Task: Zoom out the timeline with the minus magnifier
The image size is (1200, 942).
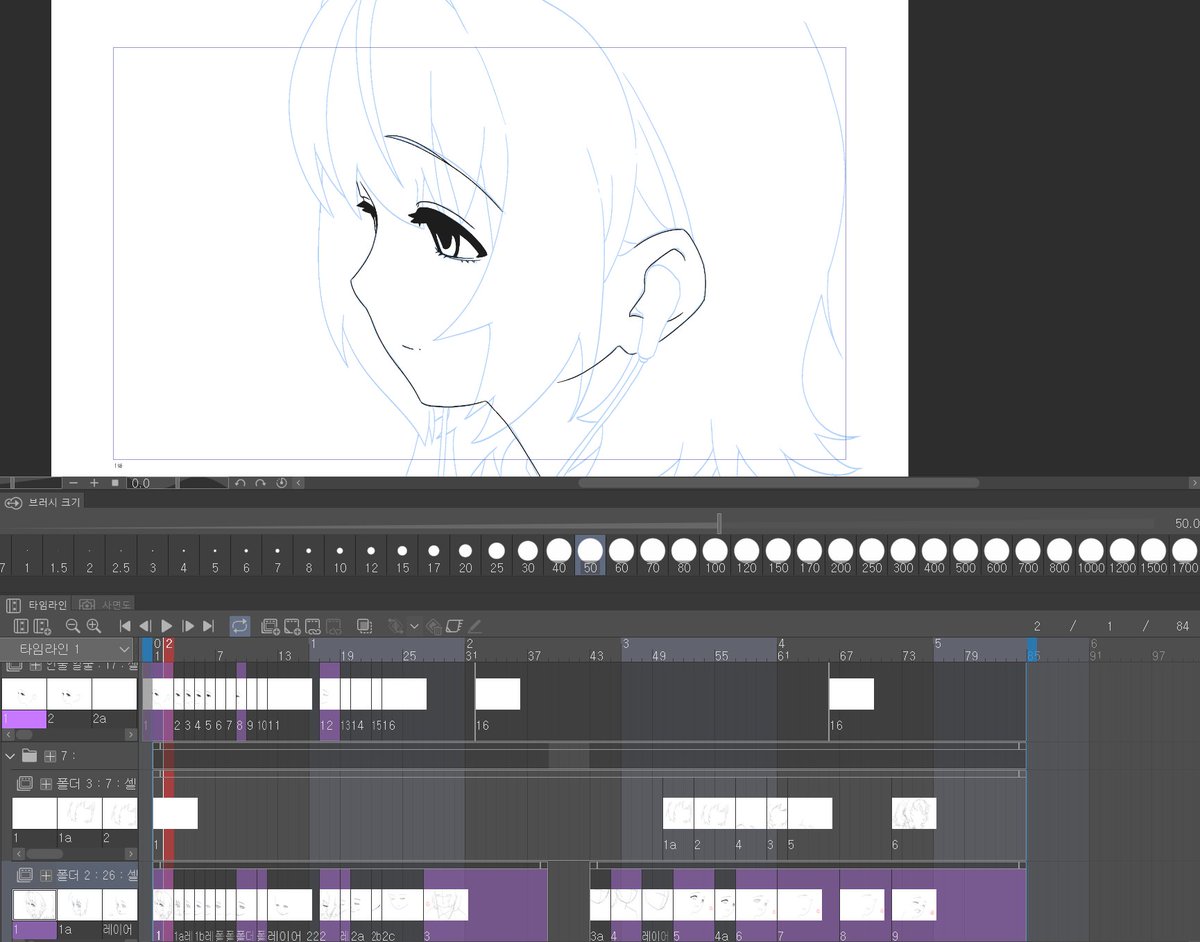Action: coord(72,626)
